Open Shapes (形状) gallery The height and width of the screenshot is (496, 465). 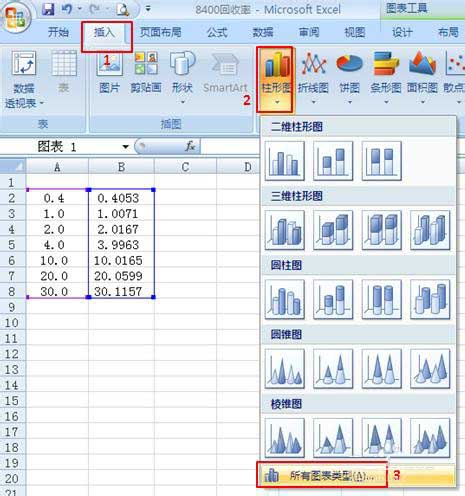182,77
